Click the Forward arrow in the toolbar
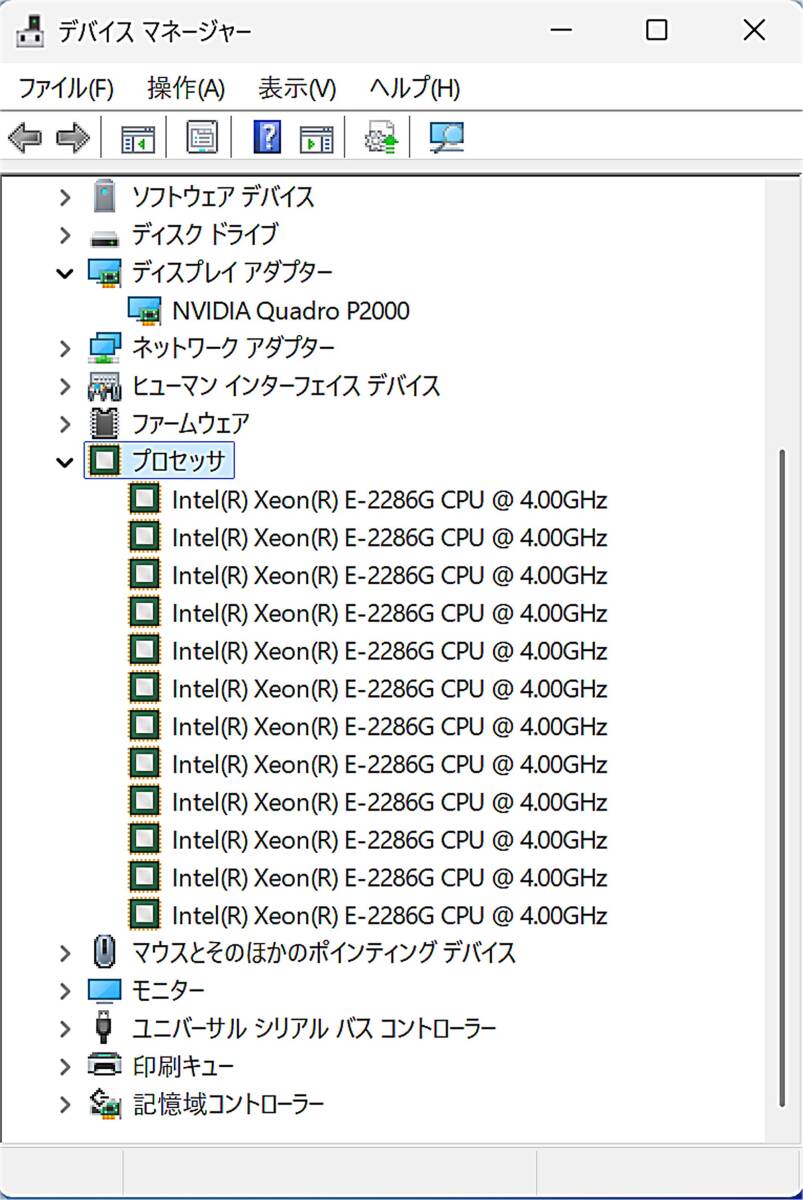 (73, 138)
